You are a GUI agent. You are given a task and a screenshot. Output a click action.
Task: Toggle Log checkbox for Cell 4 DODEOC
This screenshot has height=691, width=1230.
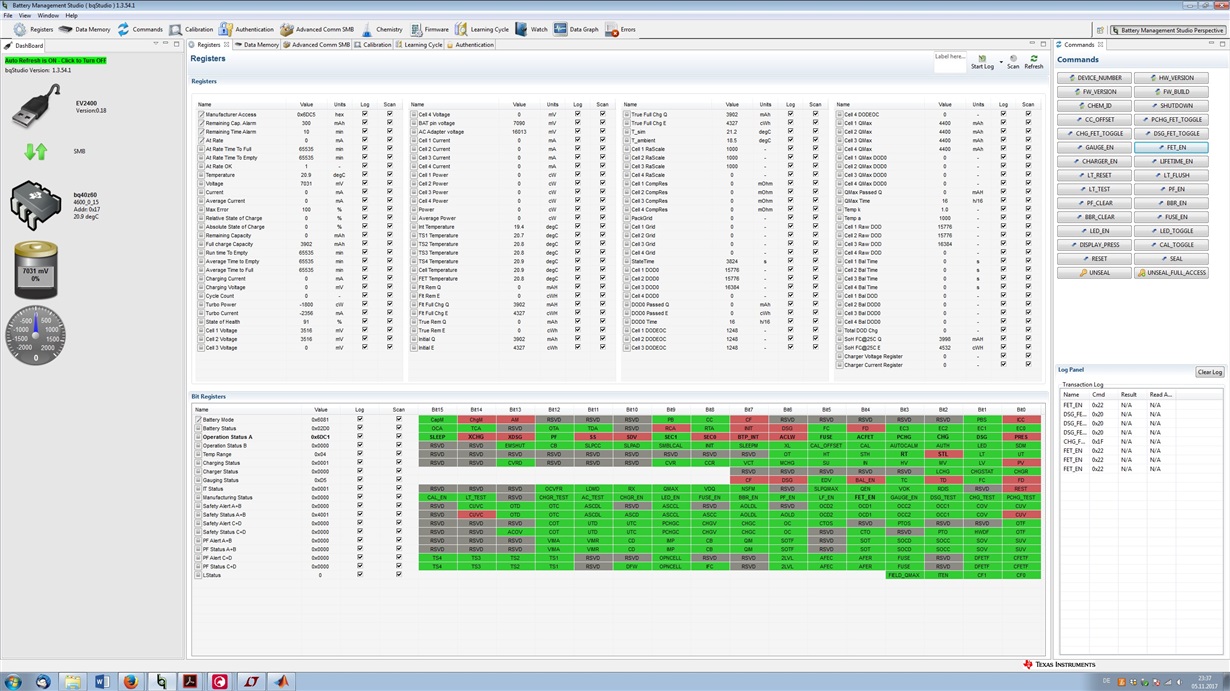[1003, 114]
